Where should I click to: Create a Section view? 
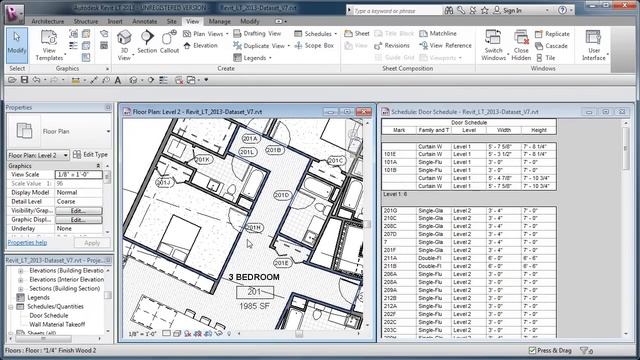(x=147, y=42)
